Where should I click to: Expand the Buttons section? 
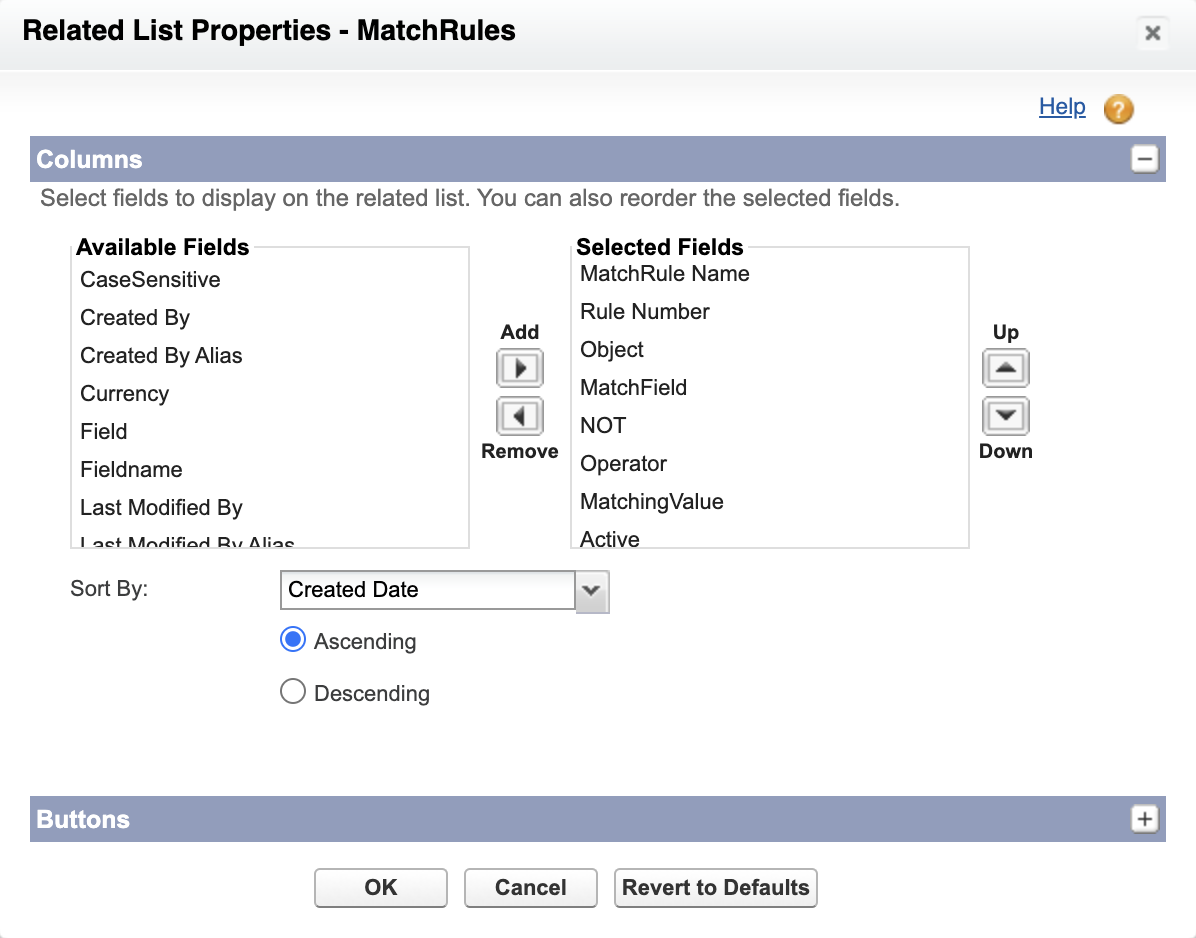tap(1144, 819)
